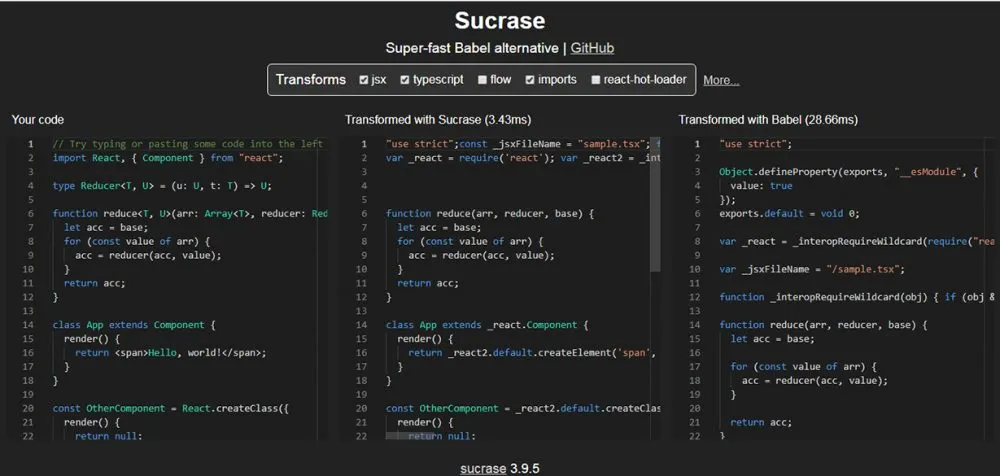Disable the typescript transform checkbox
Screen dimensions: 1000x476
coord(405,80)
